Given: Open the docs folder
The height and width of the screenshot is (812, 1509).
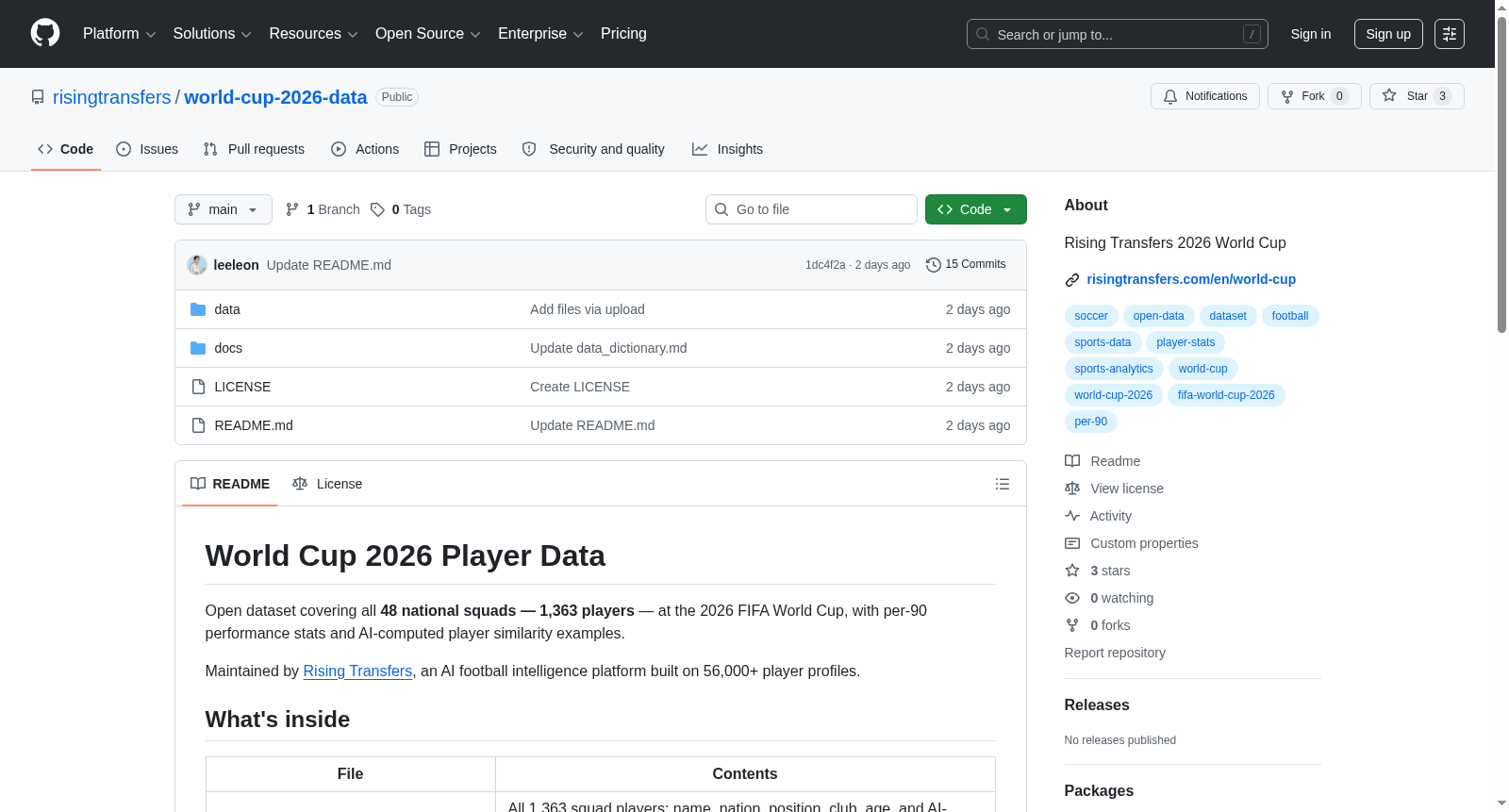Looking at the screenshot, I should click(x=228, y=348).
